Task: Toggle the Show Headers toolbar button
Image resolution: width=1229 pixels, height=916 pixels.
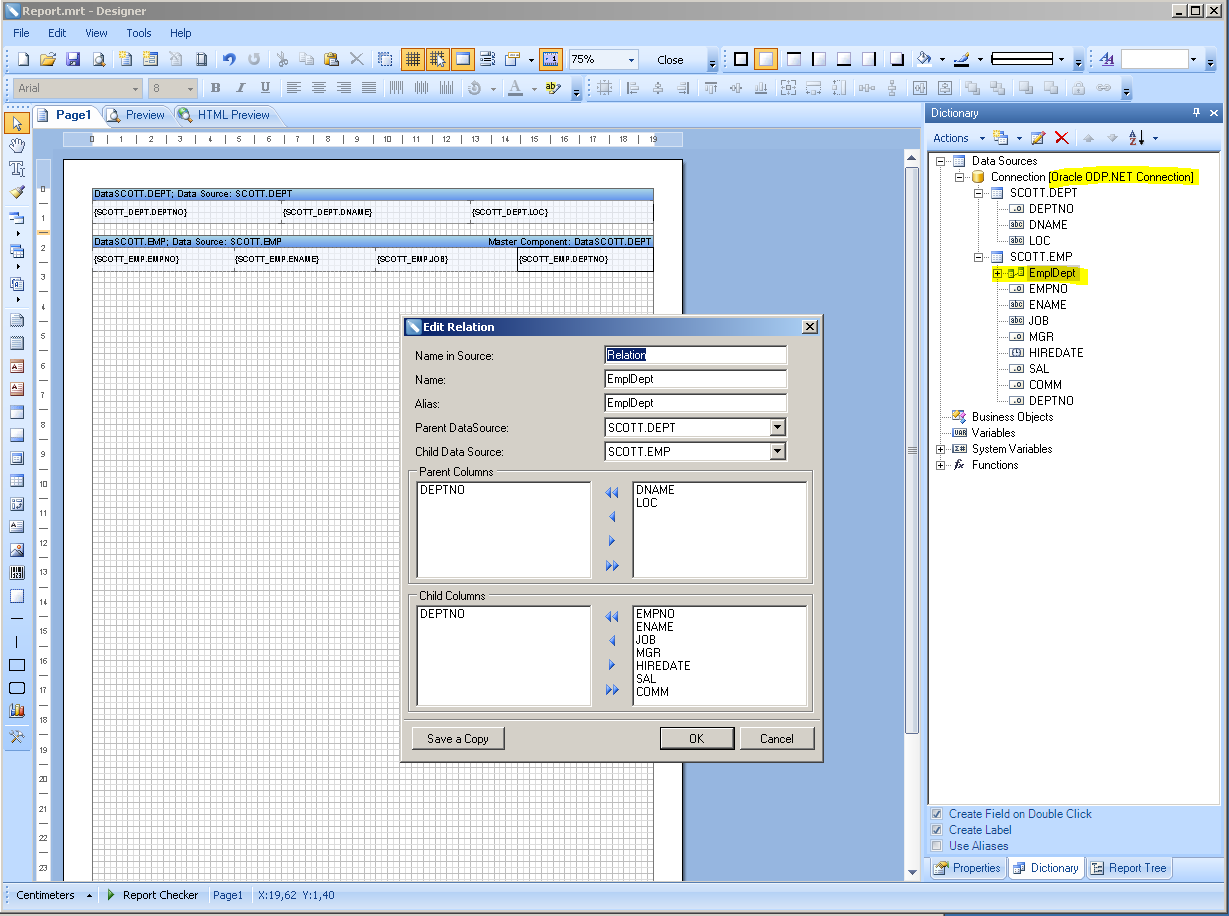Action: [462, 60]
